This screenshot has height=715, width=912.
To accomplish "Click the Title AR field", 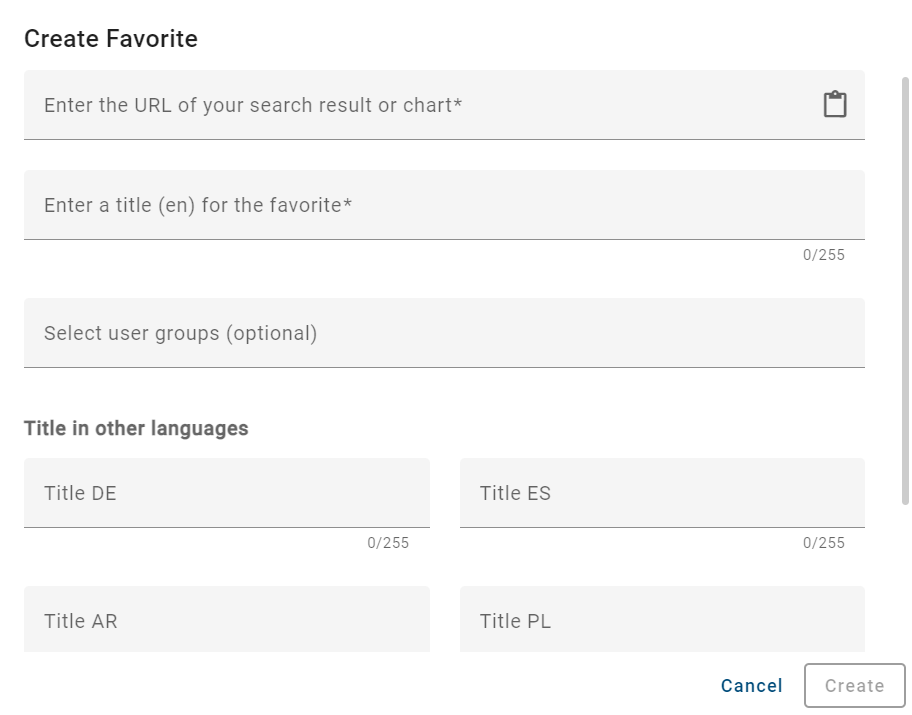I will tap(227, 620).
